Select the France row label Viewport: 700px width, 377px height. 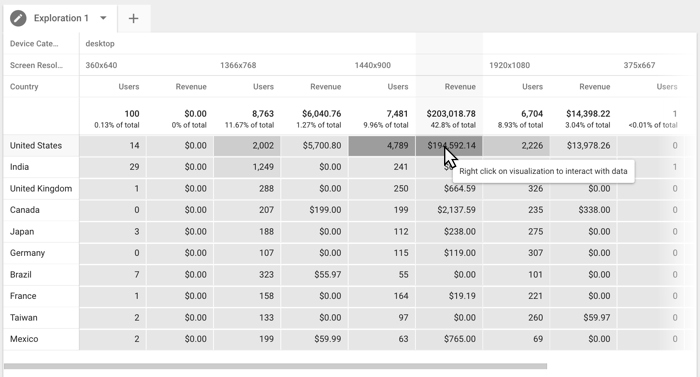coord(23,296)
